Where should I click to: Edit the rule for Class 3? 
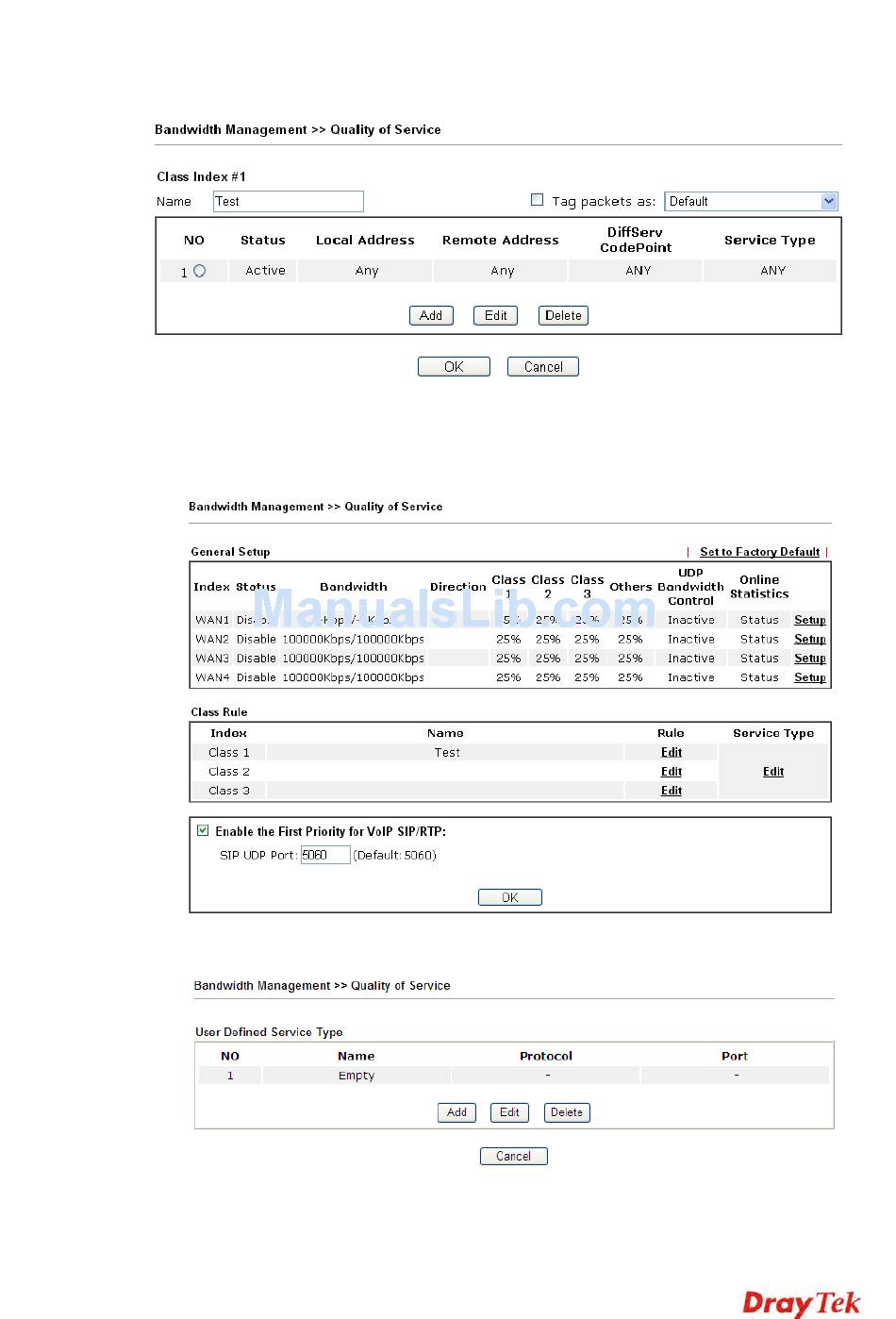pyautogui.click(x=672, y=791)
